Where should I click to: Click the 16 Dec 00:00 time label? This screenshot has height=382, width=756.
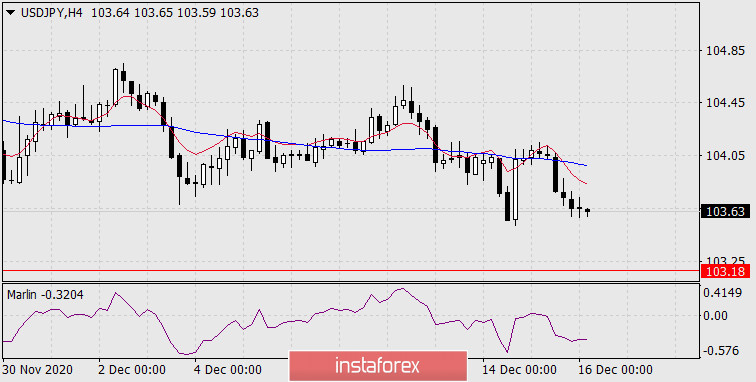[x=615, y=370]
